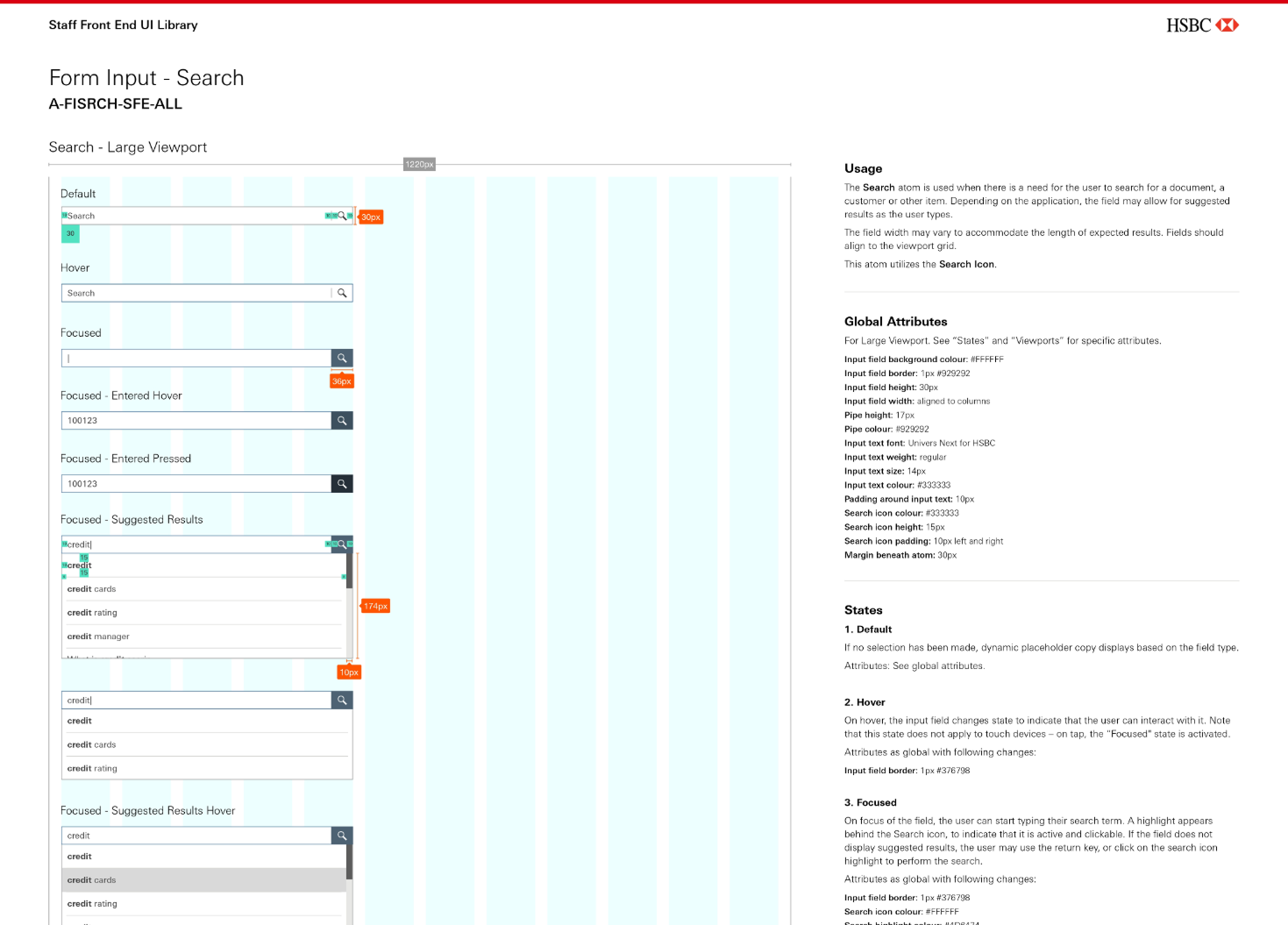This screenshot has height=925, width=1288.
Task: Select the "credit manager" suggestion
Action: click(x=97, y=636)
